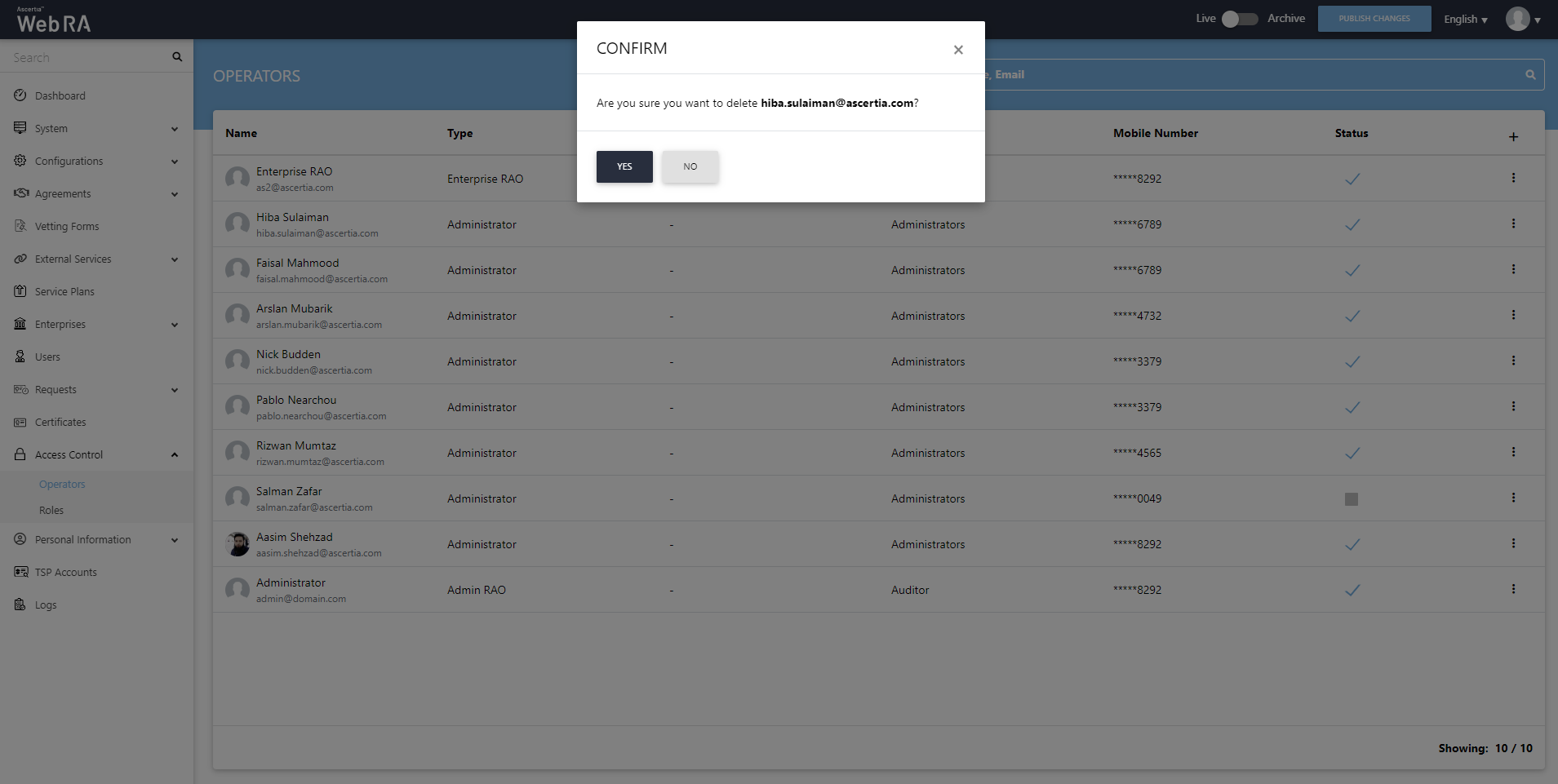The height and width of the screenshot is (784, 1558).
Task: Click the operators search magnifier icon
Action: [1530, 75]
